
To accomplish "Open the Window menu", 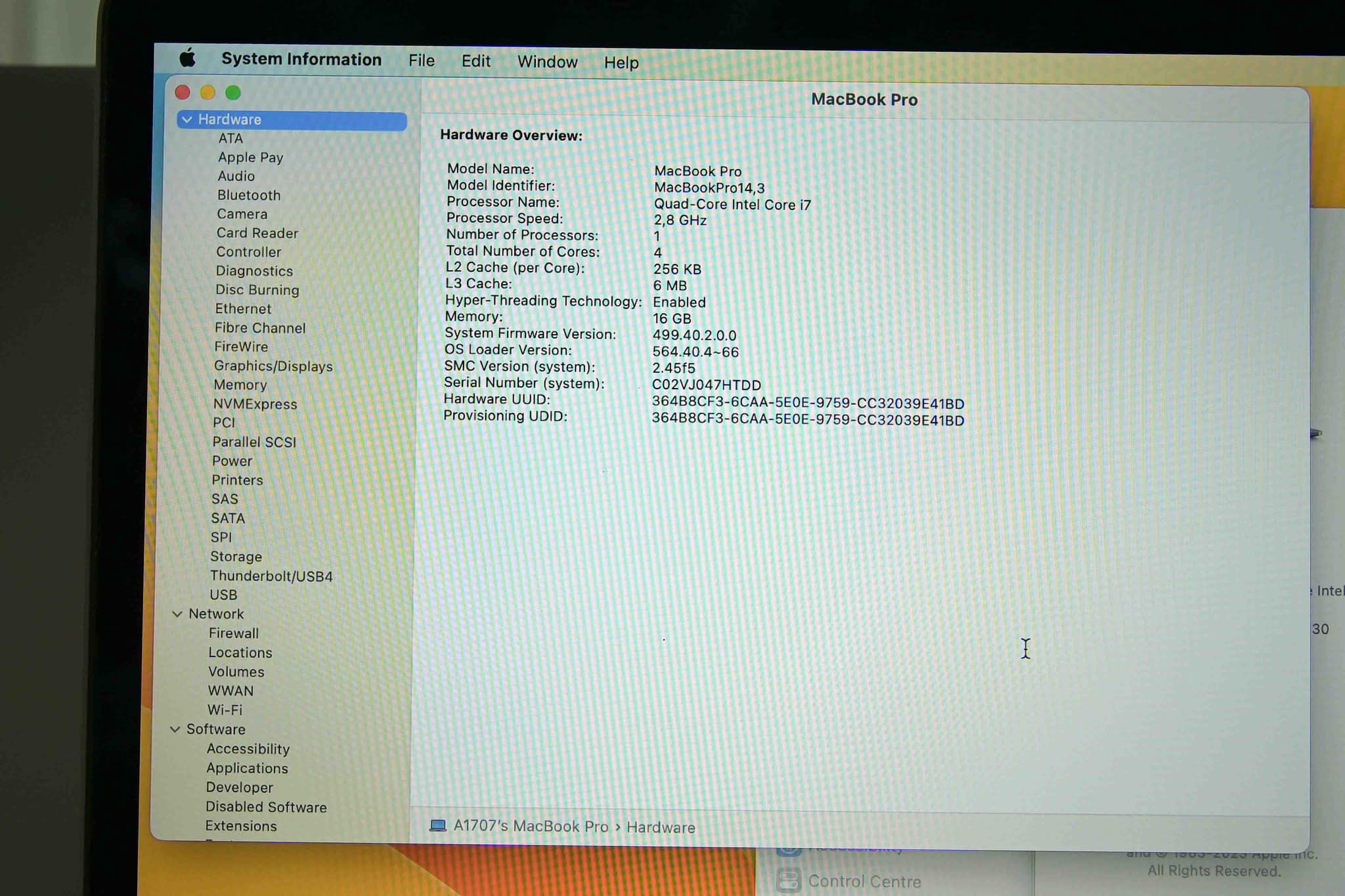I will [x=547, y=62].
